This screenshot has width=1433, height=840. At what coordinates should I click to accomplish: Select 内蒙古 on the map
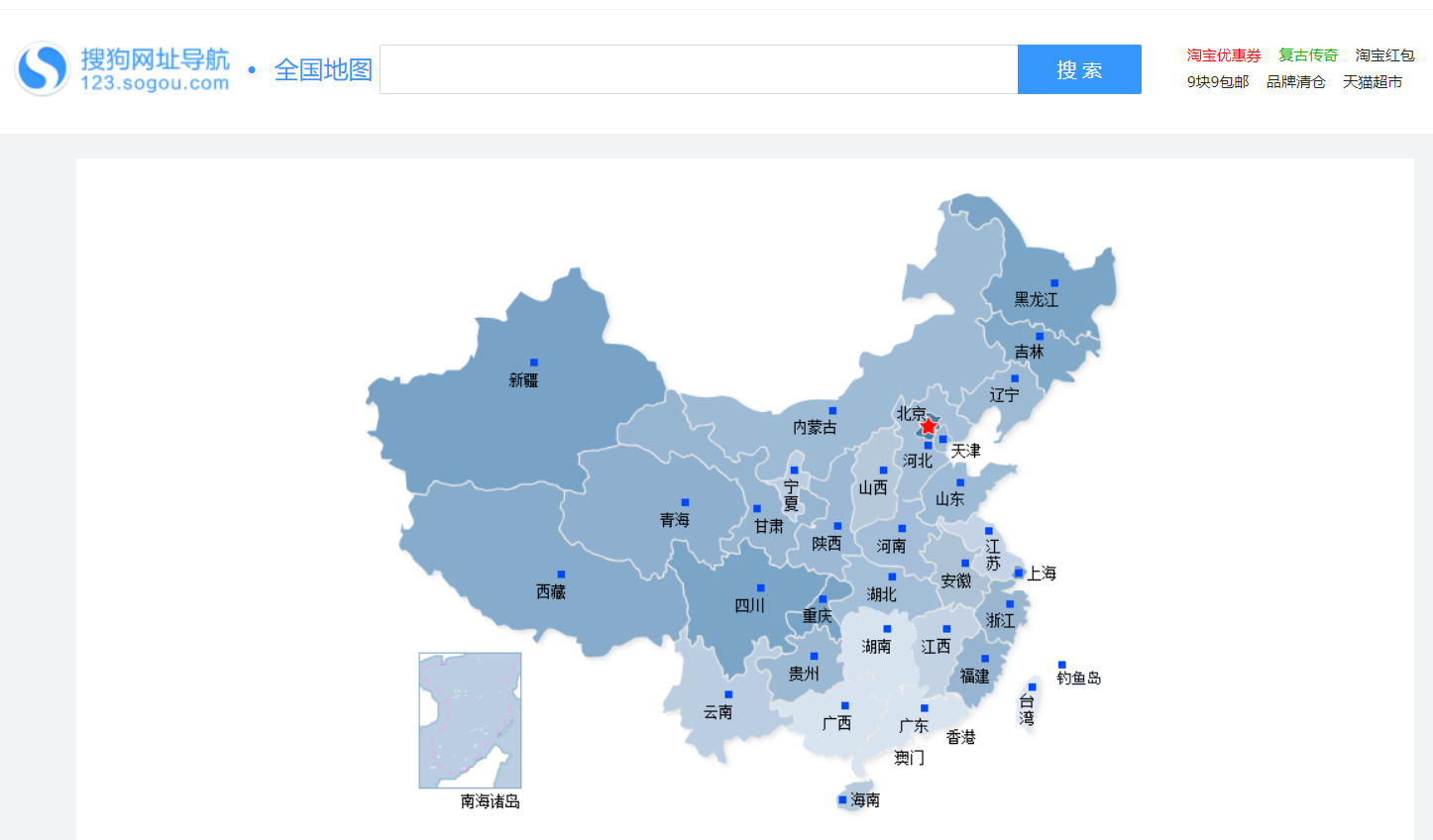click(815, 428)
